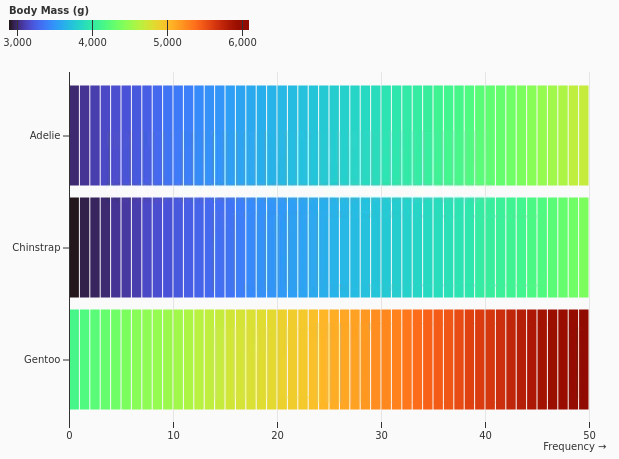619x459 pixels.
Task: Click the Body Mass color gradient legend bar
Action: tap(129, 25)
